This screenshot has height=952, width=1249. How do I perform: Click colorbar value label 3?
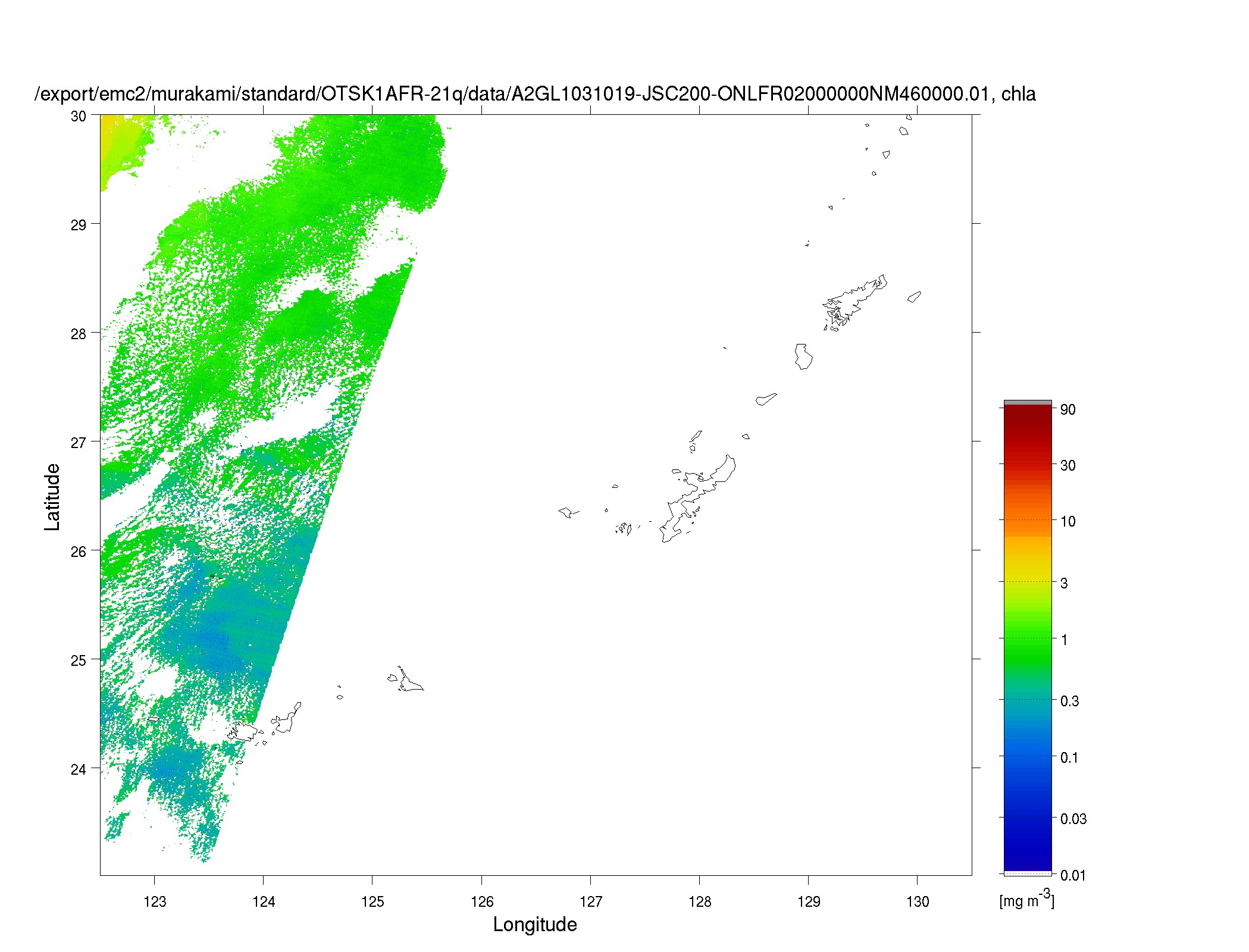tap(1064, 583)
